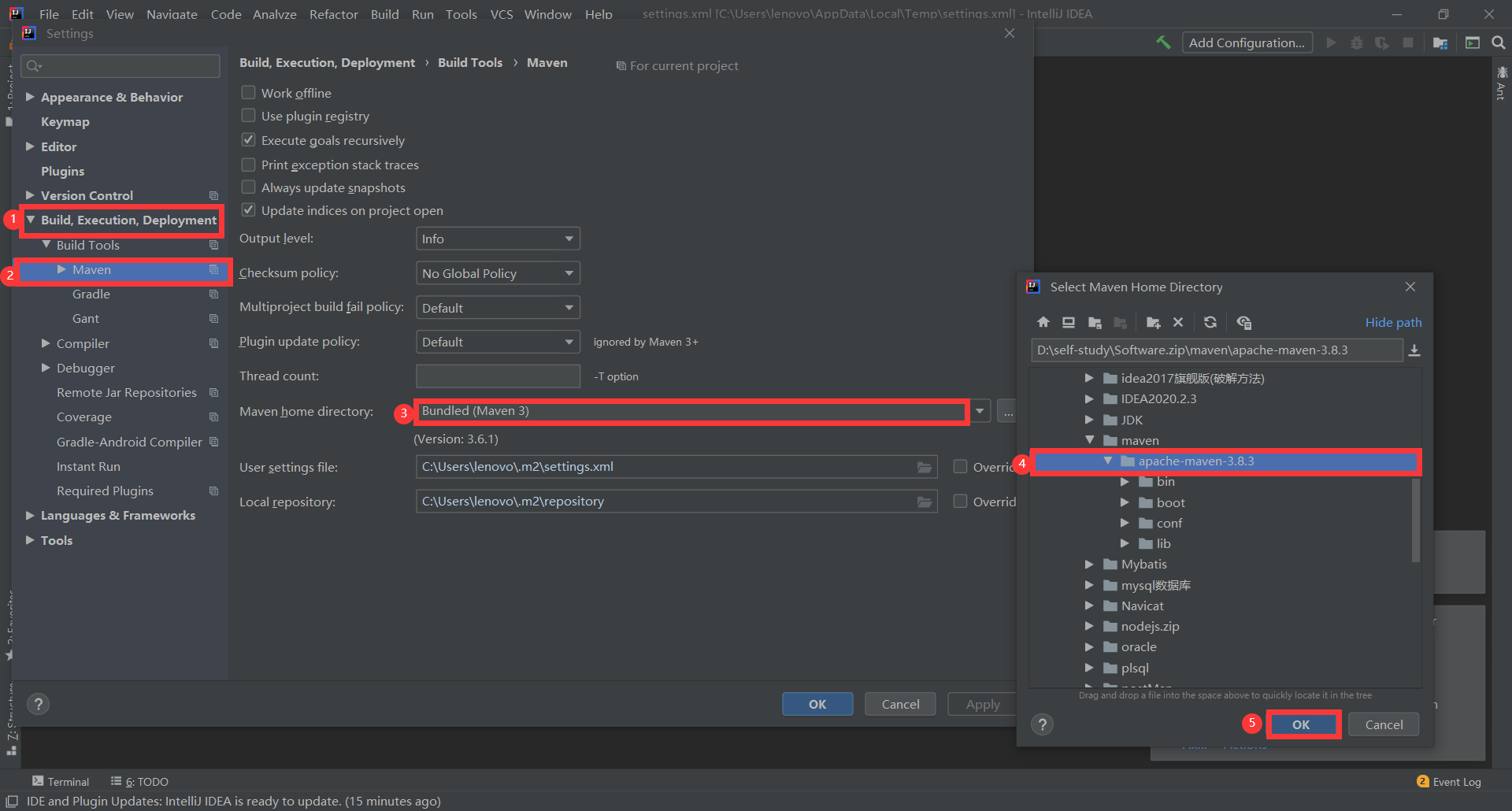
Task: Open the Output level dropdown
Action: point(497,239)
